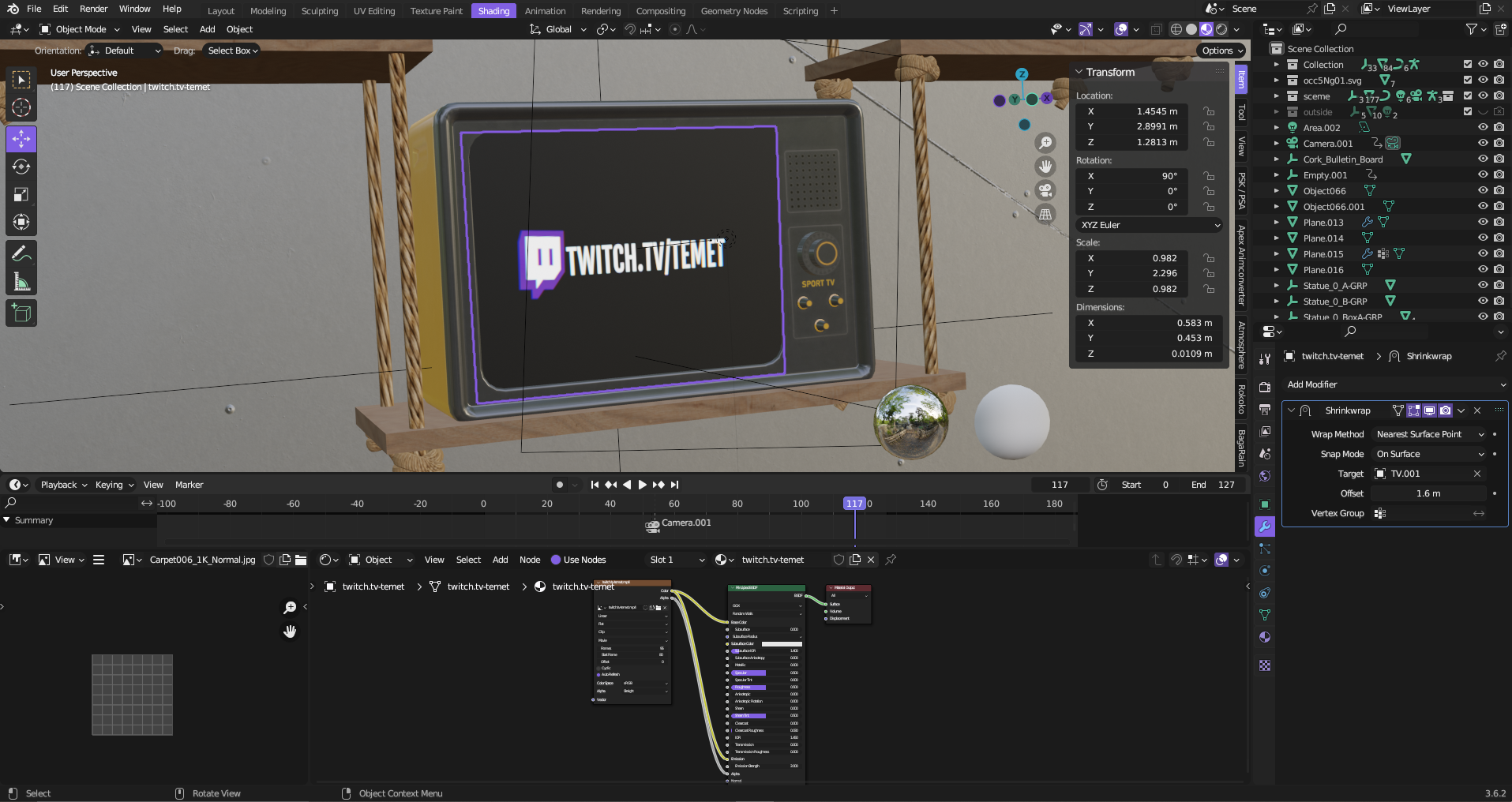Click the viewport pan hand gizmo
The width and height of the screenshot is (1512, 802).
1045,167
